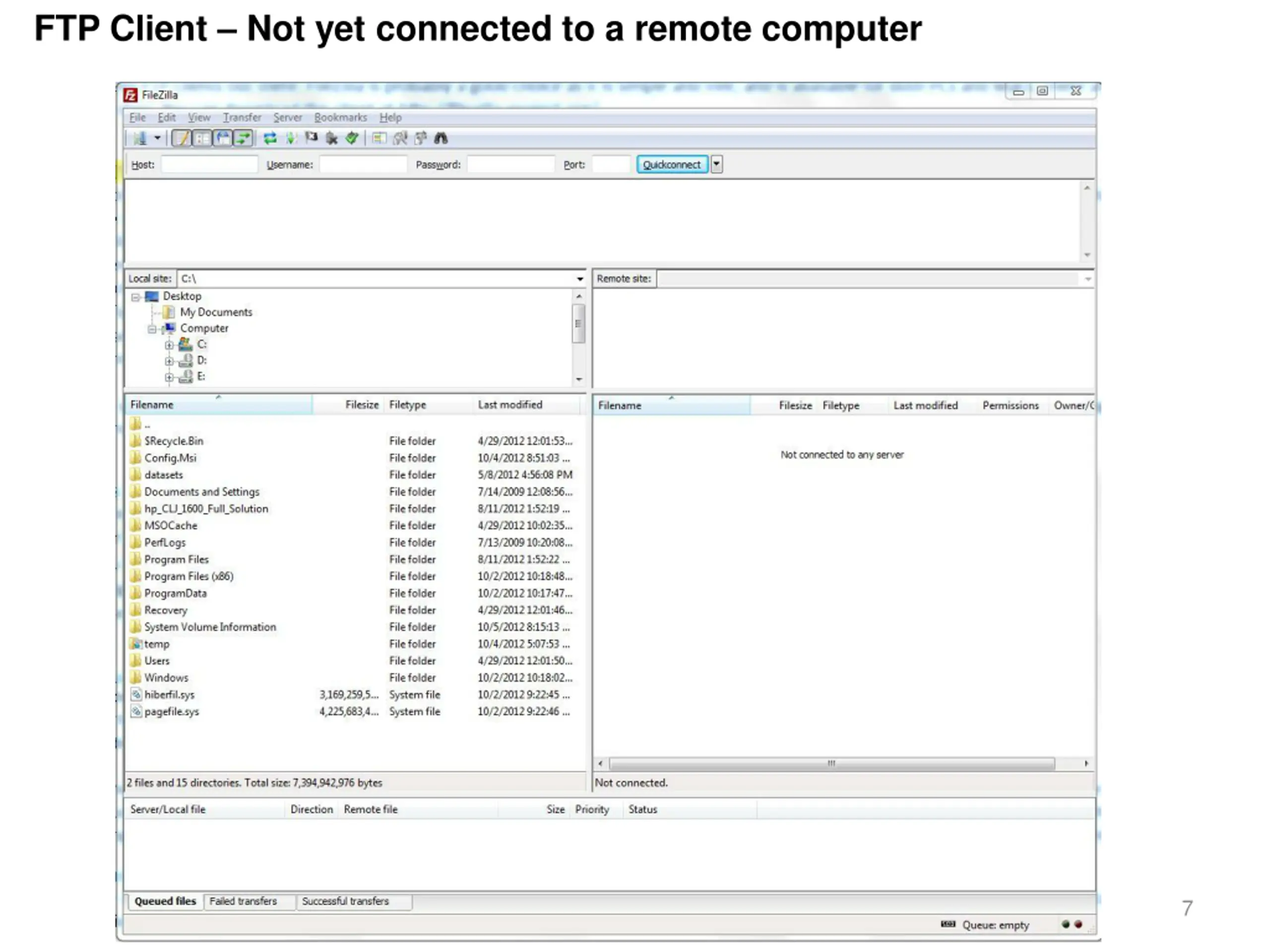
Task: Collapse the Computer tree node
Action: click(x=152, y=329)
